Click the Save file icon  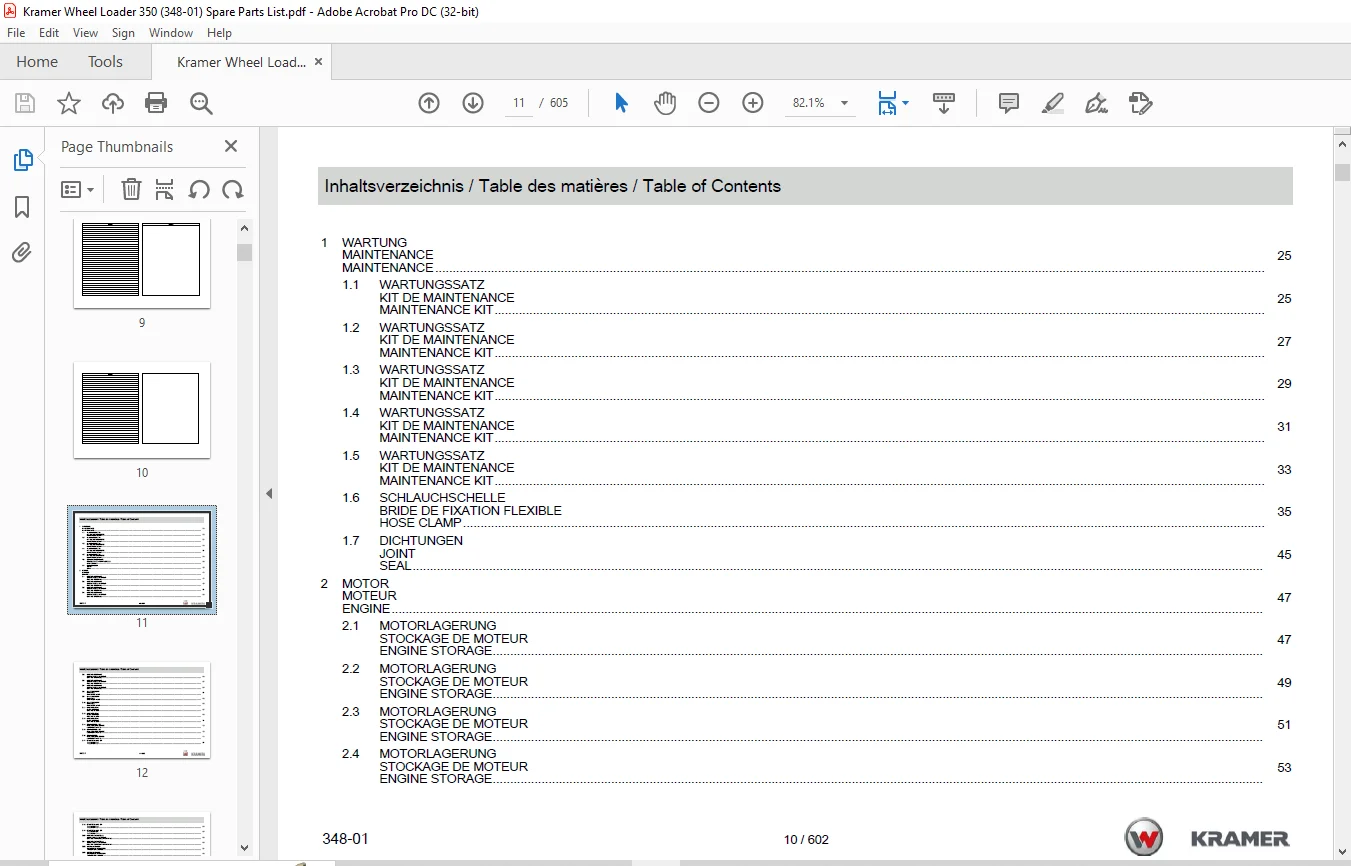tap(25, 103)
